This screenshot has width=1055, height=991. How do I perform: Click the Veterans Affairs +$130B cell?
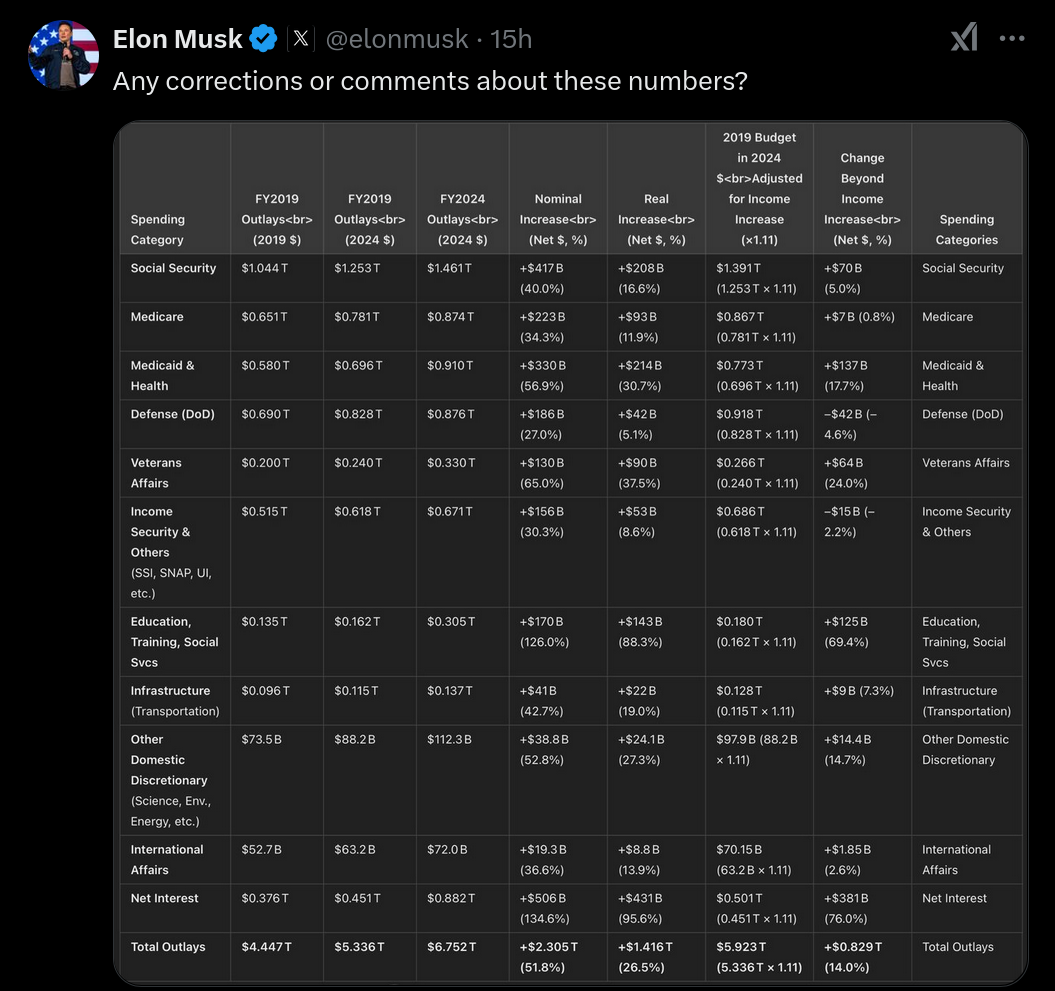coord(542,473)
